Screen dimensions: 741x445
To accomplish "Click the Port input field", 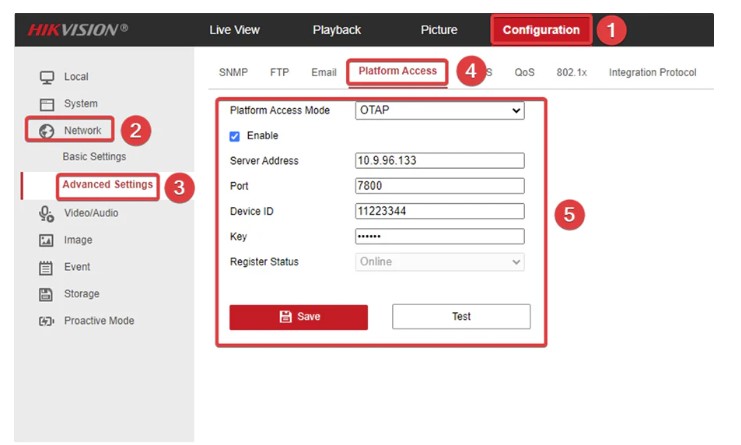I will tap(439, 186).
